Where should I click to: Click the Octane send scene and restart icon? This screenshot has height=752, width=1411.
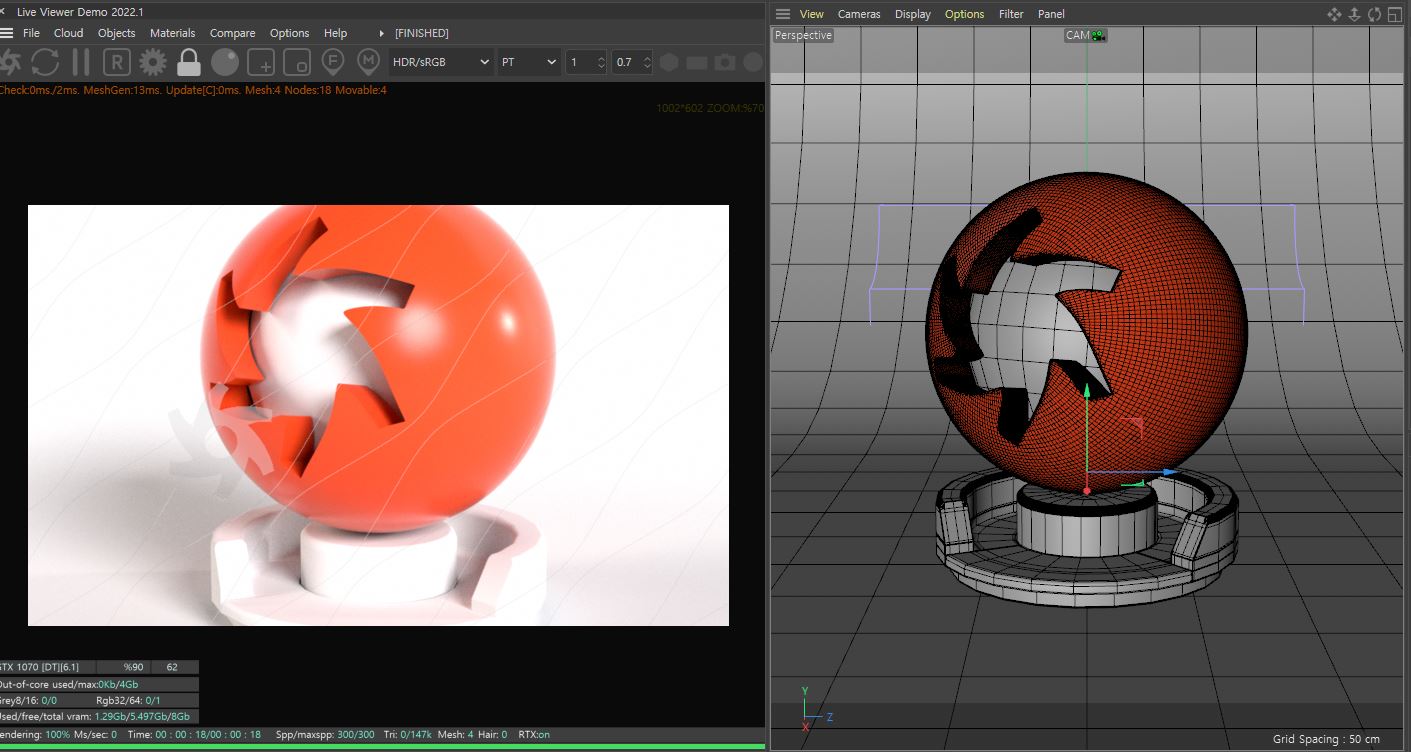tap(8, 62)
